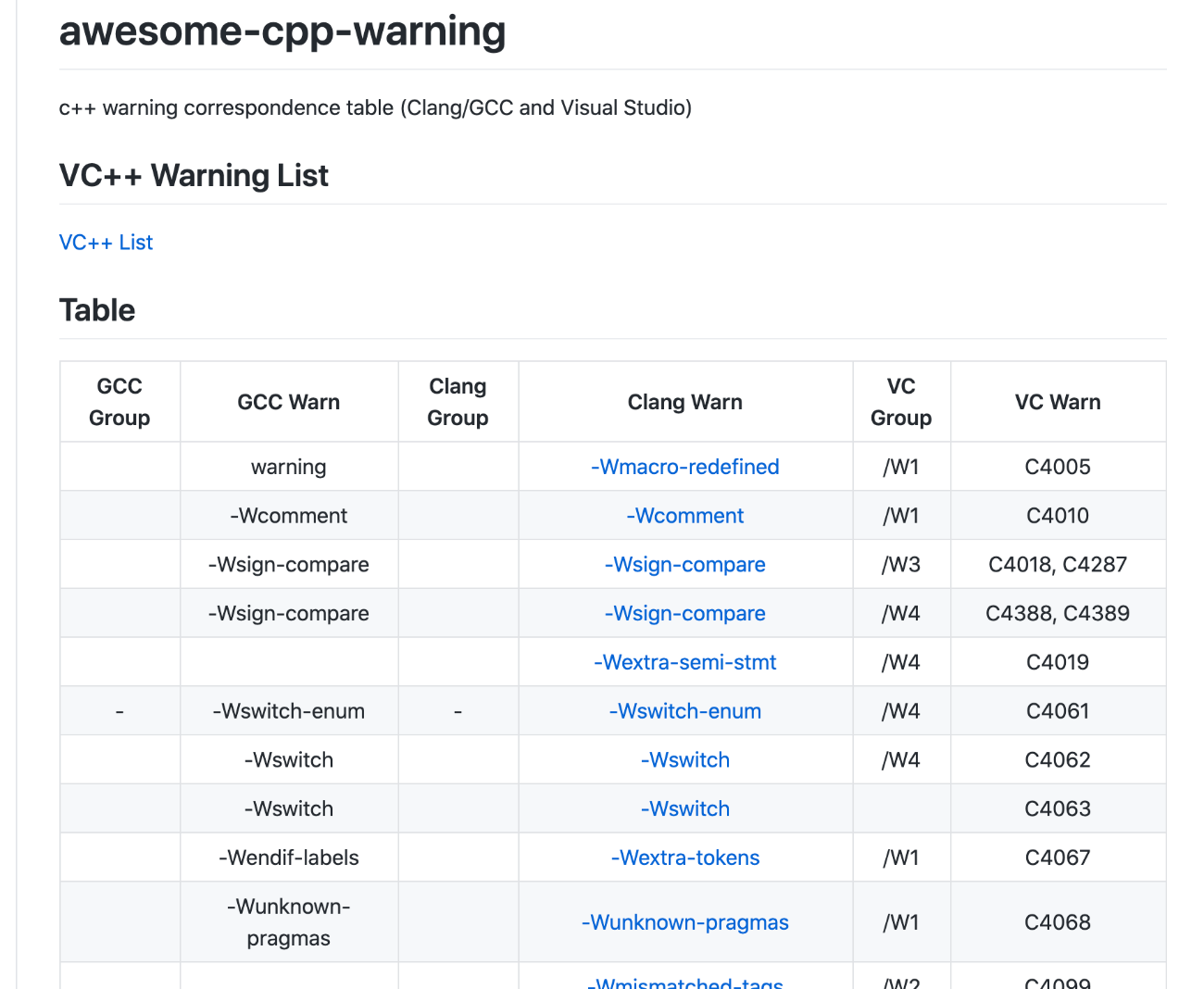Click the 'C4018, C4287' cell
Screen dimensions: 1204x989
pyautogui.click(x=1058, y=565)
